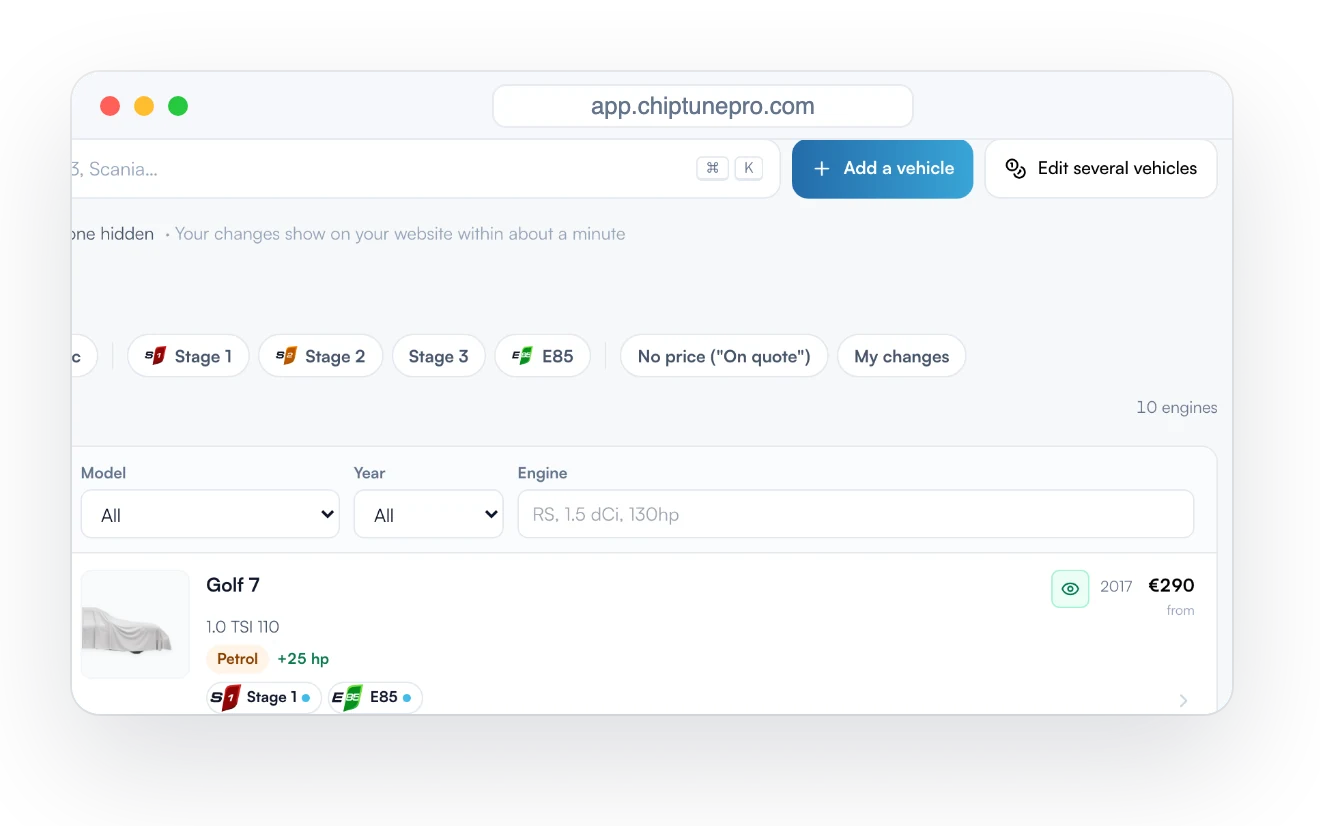Image resolution: width=1320 pixels, height=826 pixels.
Task: Click the browser address bar app.chiptunepro.com
Action: pos(703,106)
